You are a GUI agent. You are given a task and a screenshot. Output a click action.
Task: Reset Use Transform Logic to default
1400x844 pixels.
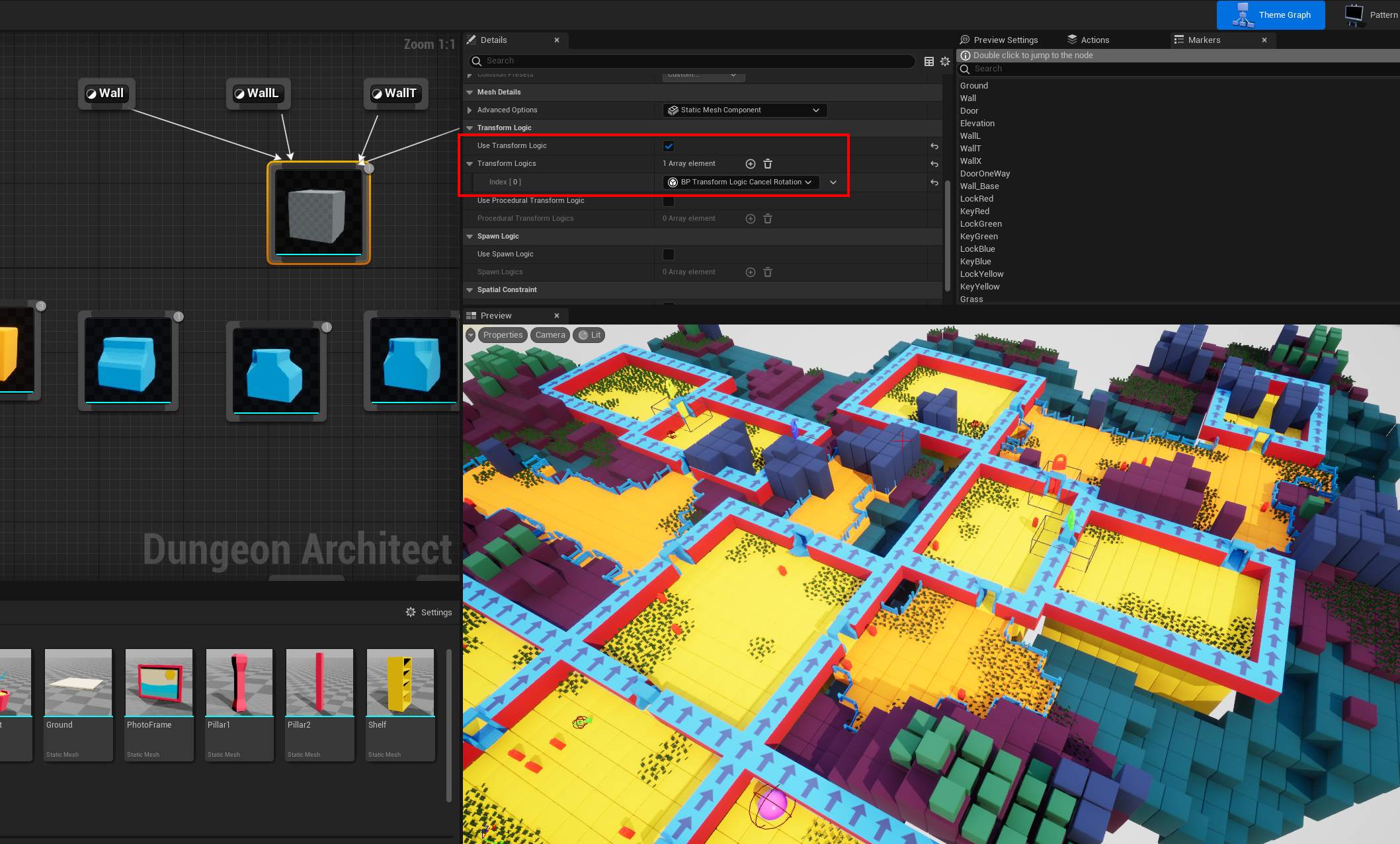[x=934, y=146]
